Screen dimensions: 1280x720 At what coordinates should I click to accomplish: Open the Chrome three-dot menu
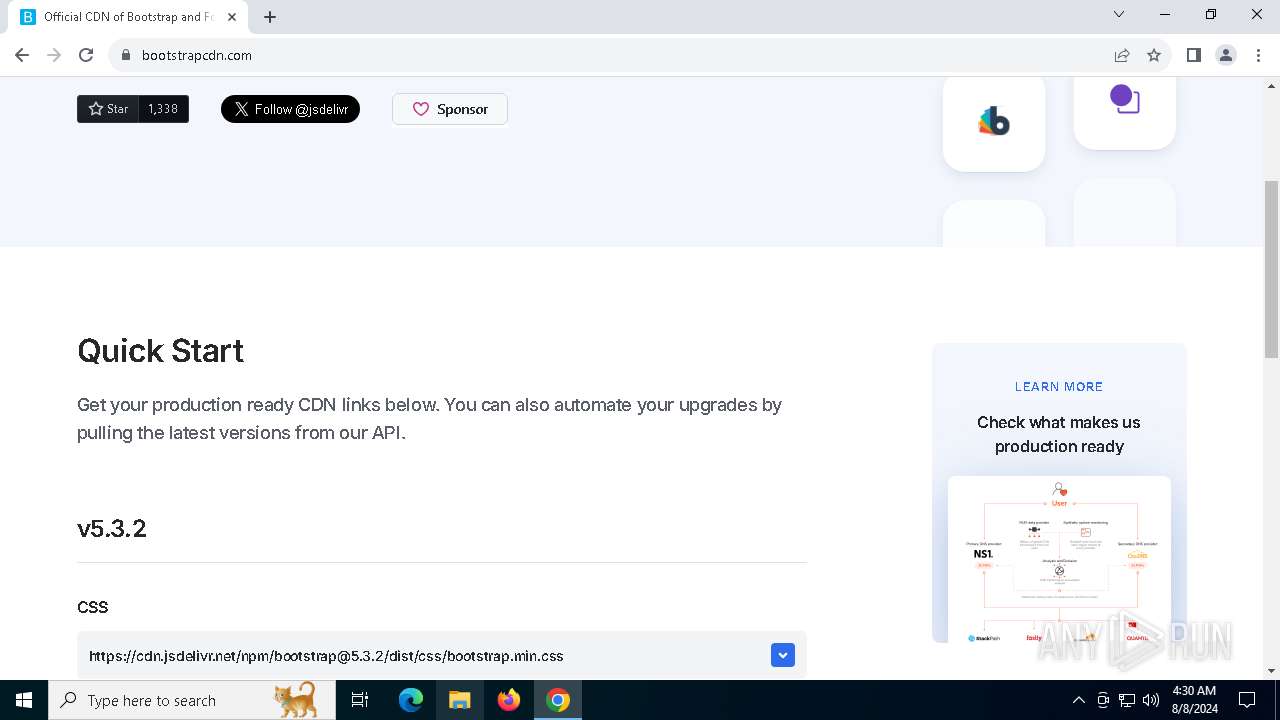pos(1258,55)
